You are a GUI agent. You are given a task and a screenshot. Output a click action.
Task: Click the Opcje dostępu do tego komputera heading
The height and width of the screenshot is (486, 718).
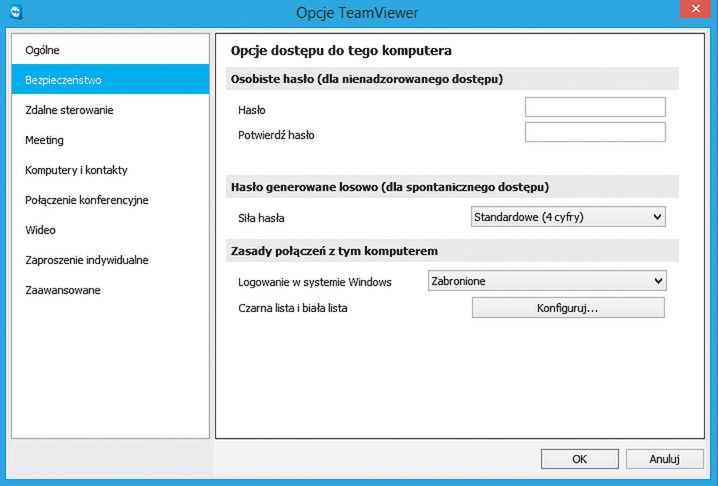pos(341,51)
